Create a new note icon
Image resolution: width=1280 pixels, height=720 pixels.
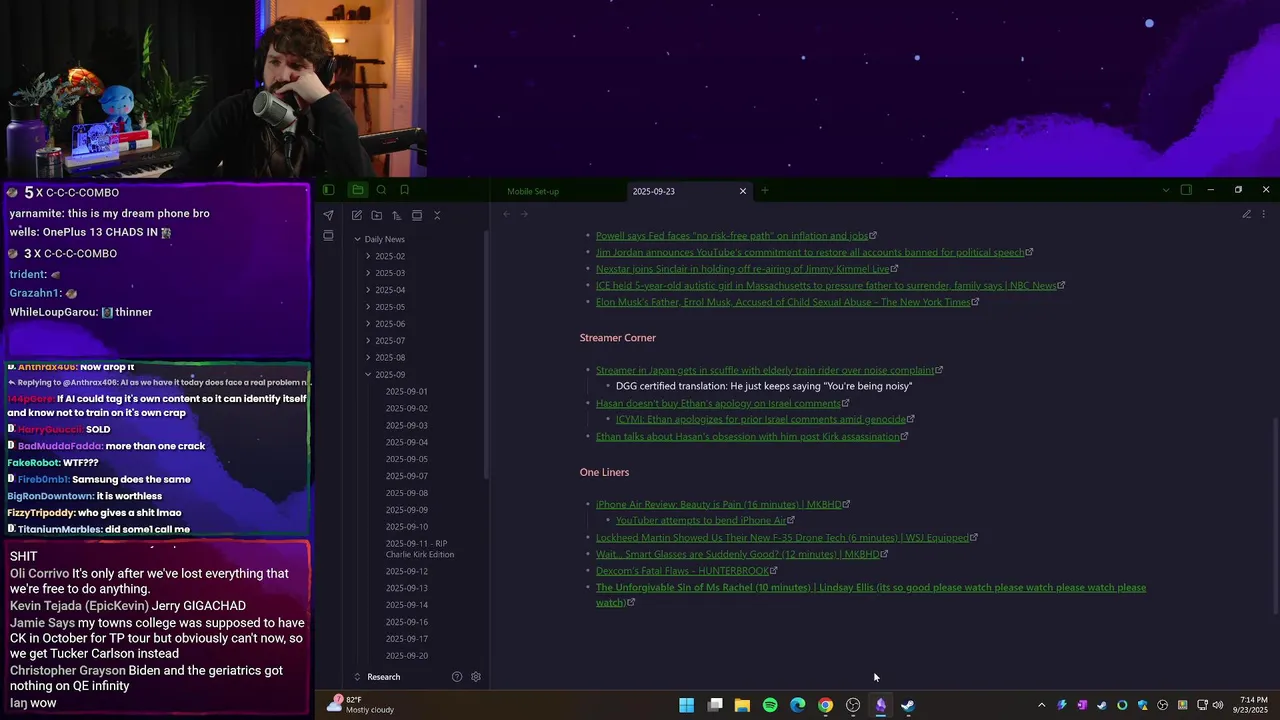click(356, 215)
